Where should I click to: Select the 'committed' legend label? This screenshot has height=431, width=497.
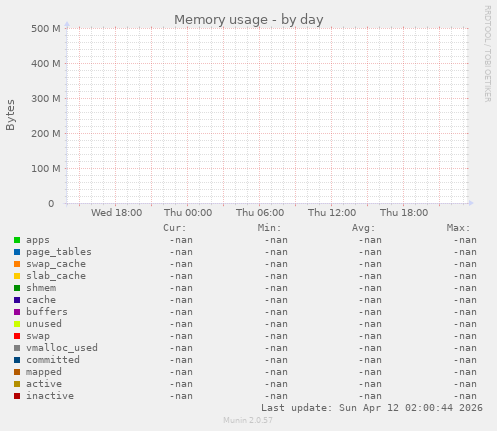(53, 360)
